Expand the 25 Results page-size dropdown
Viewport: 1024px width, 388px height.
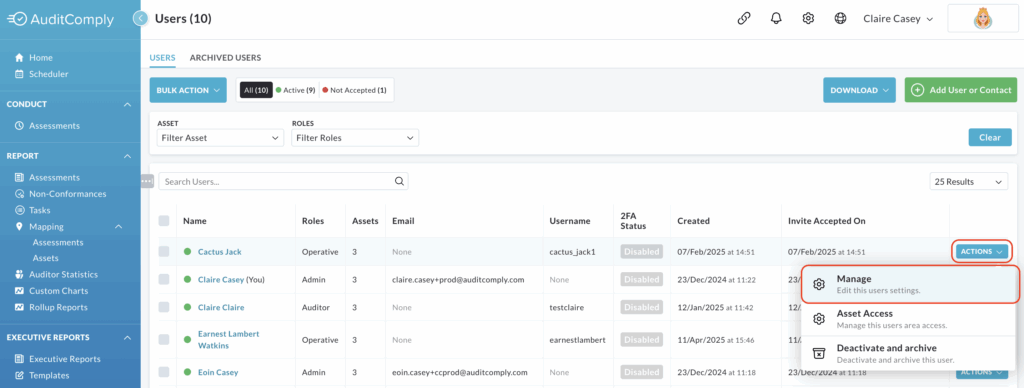click(968, 182)
